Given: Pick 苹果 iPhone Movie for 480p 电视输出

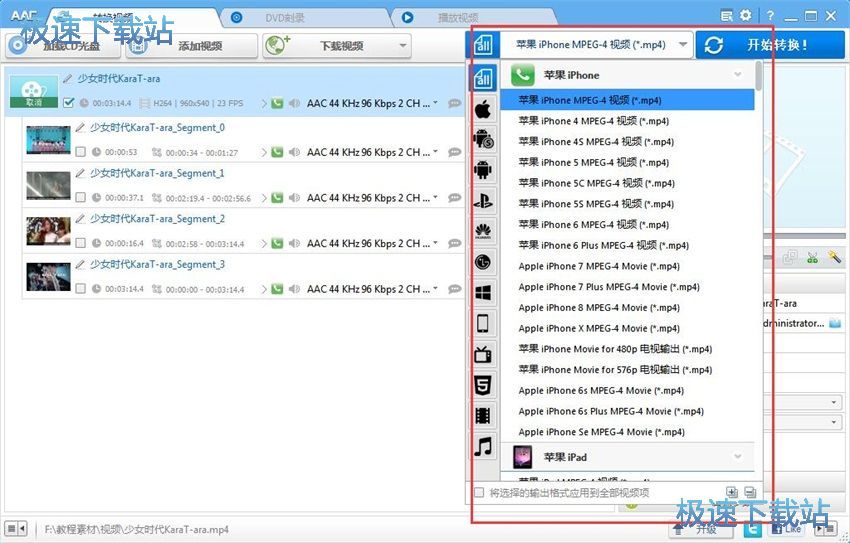Looking at the screenshot, I should pos(628,348).
